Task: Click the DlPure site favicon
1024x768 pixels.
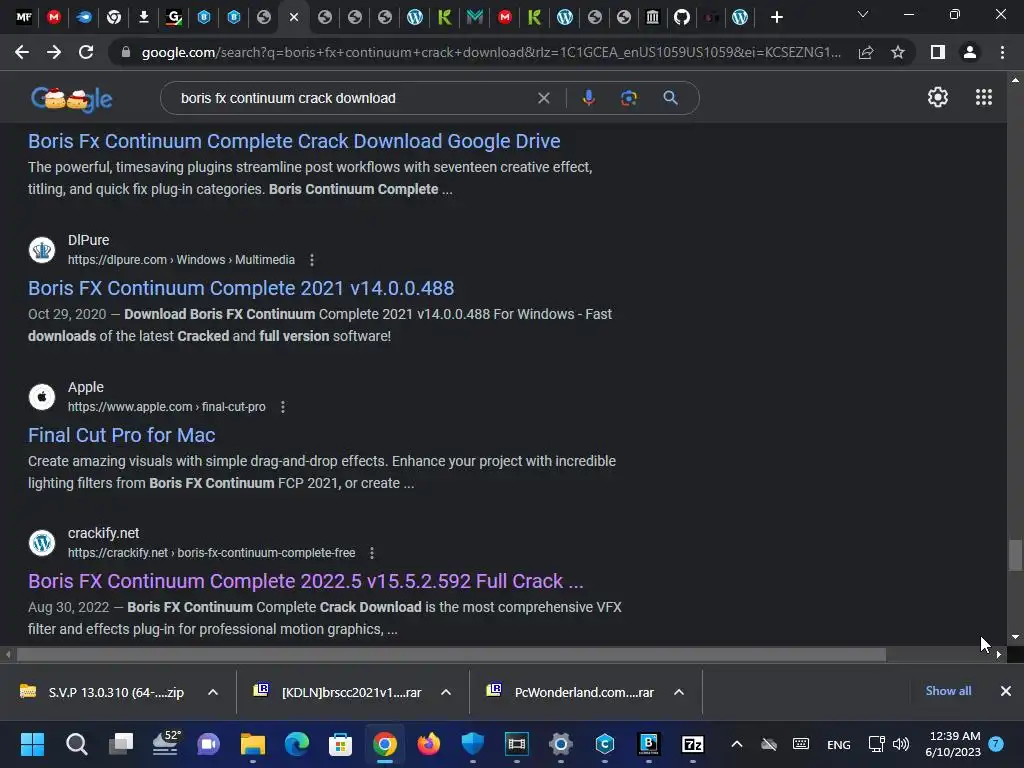Action: point(42,250)
